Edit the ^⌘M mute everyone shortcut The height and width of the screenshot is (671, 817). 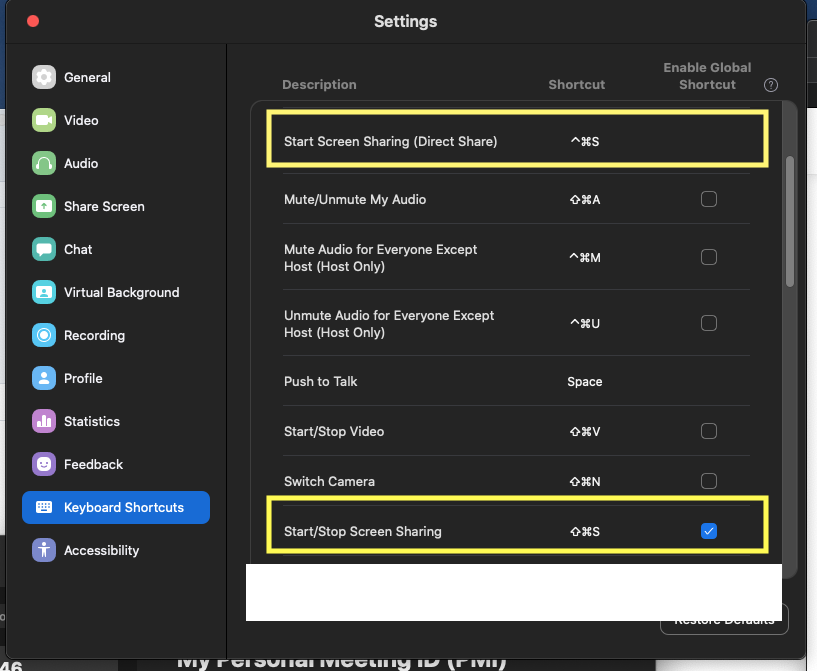click(585, 257)
